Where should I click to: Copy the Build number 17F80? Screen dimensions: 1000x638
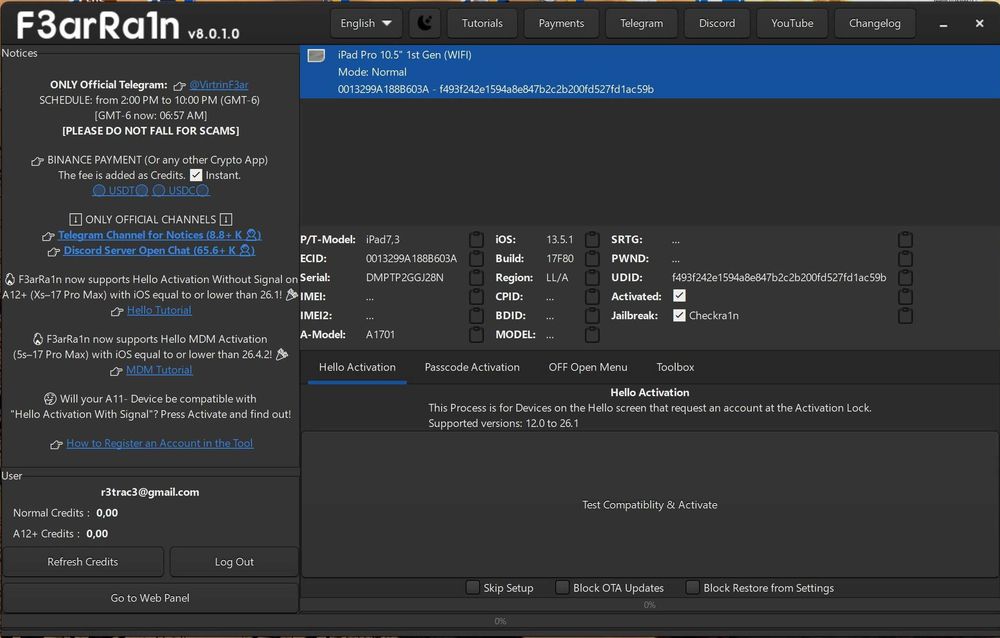pos(592,259)
